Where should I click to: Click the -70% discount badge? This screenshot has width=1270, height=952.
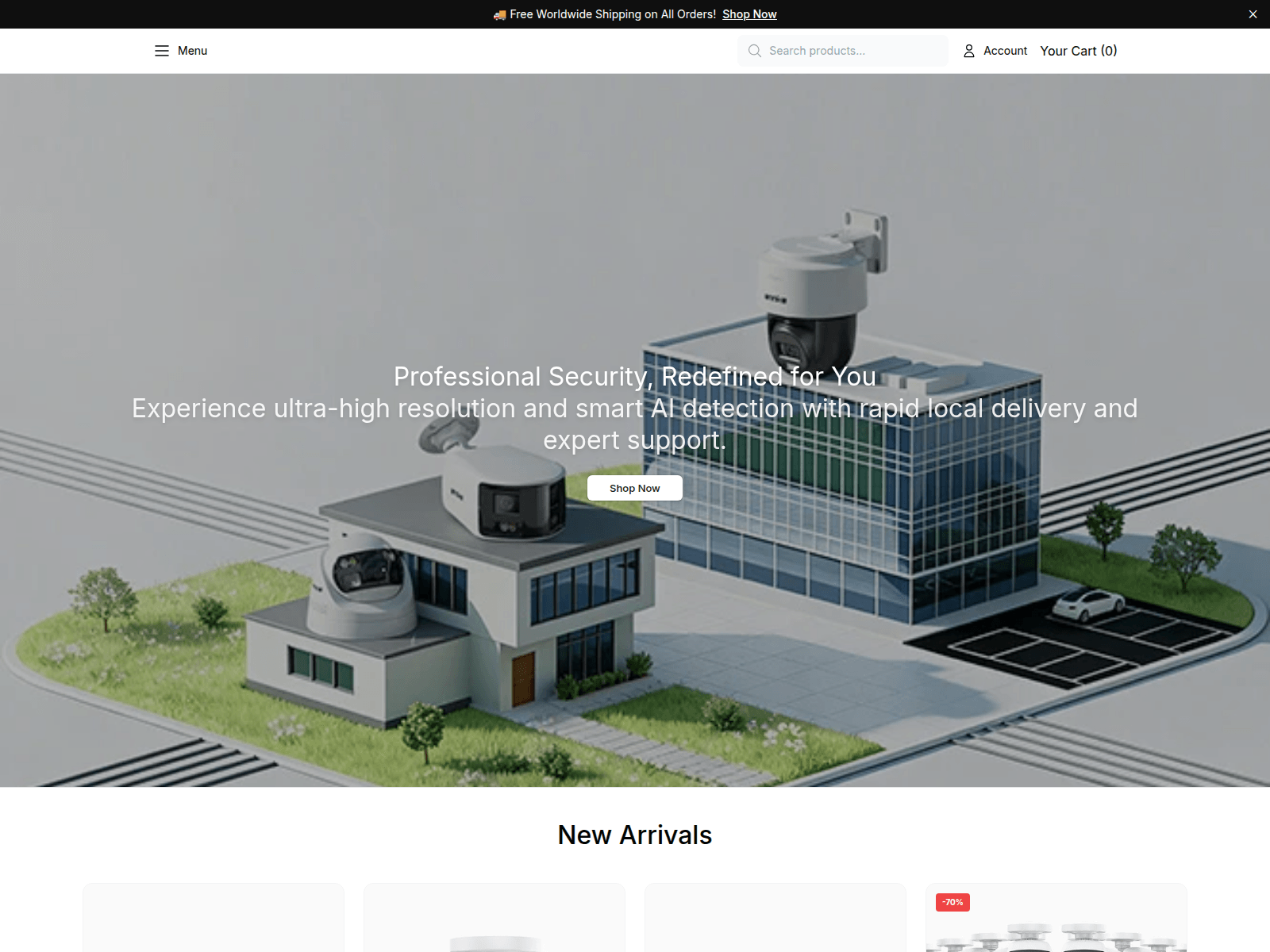(952, 902)
